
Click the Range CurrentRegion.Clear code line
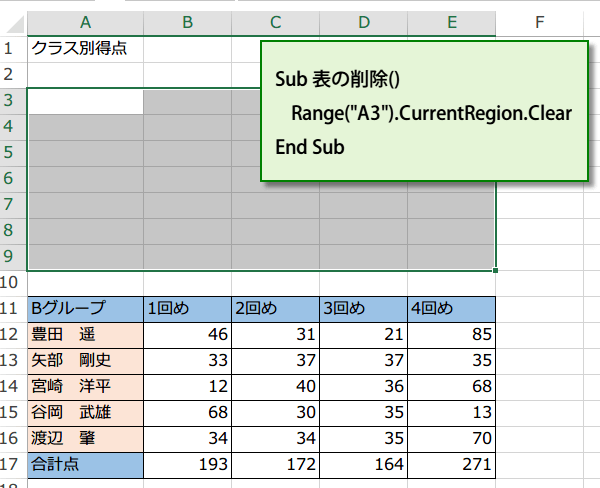pyautogui.click(x=431, y=113)
